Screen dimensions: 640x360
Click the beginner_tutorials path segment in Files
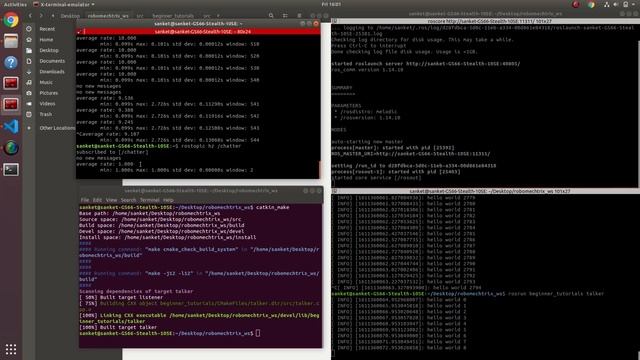coord(173,16)
